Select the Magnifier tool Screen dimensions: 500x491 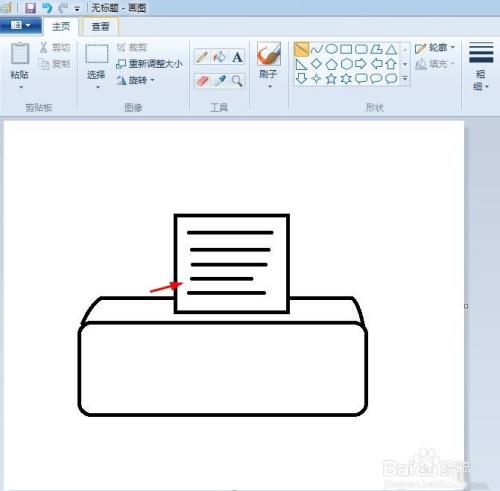(x=237, y=81)
